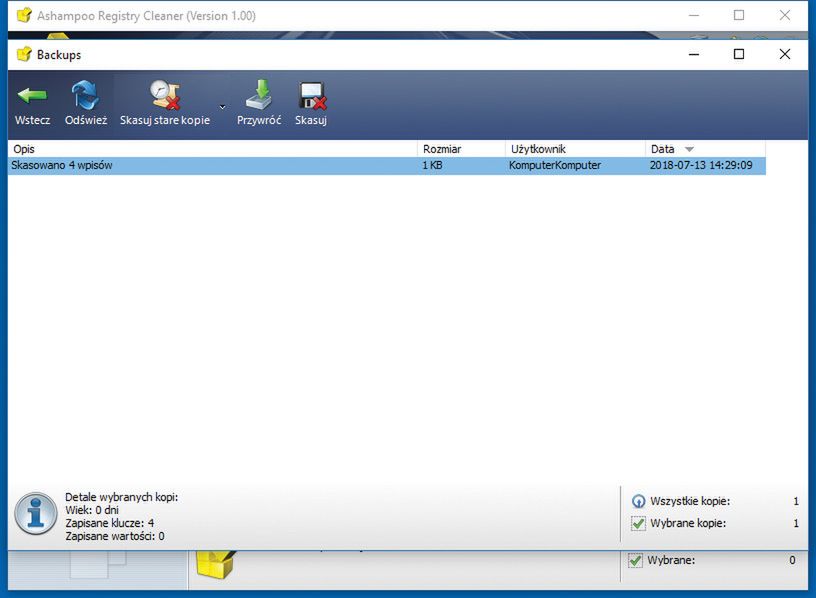816x598 pixels.
Task: Go back with the Wstecz arrow
Action: pos(32,104)
